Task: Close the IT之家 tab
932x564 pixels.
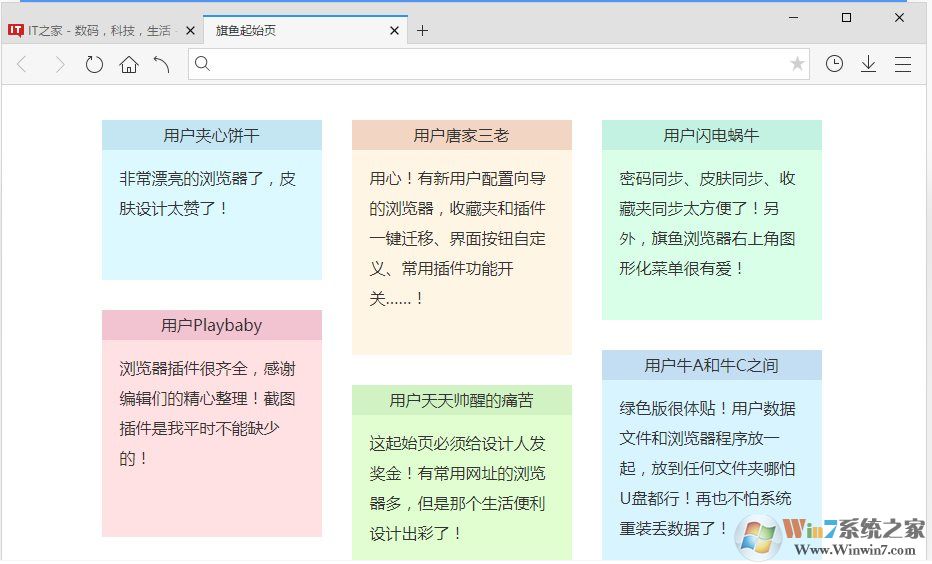Action: (191, 31)
